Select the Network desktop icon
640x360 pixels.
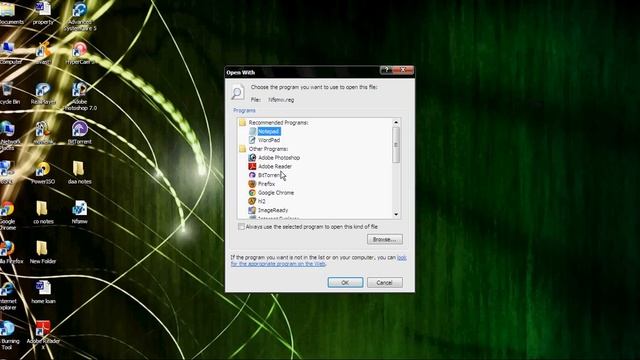pyautogui.click(x=9, y=136)
